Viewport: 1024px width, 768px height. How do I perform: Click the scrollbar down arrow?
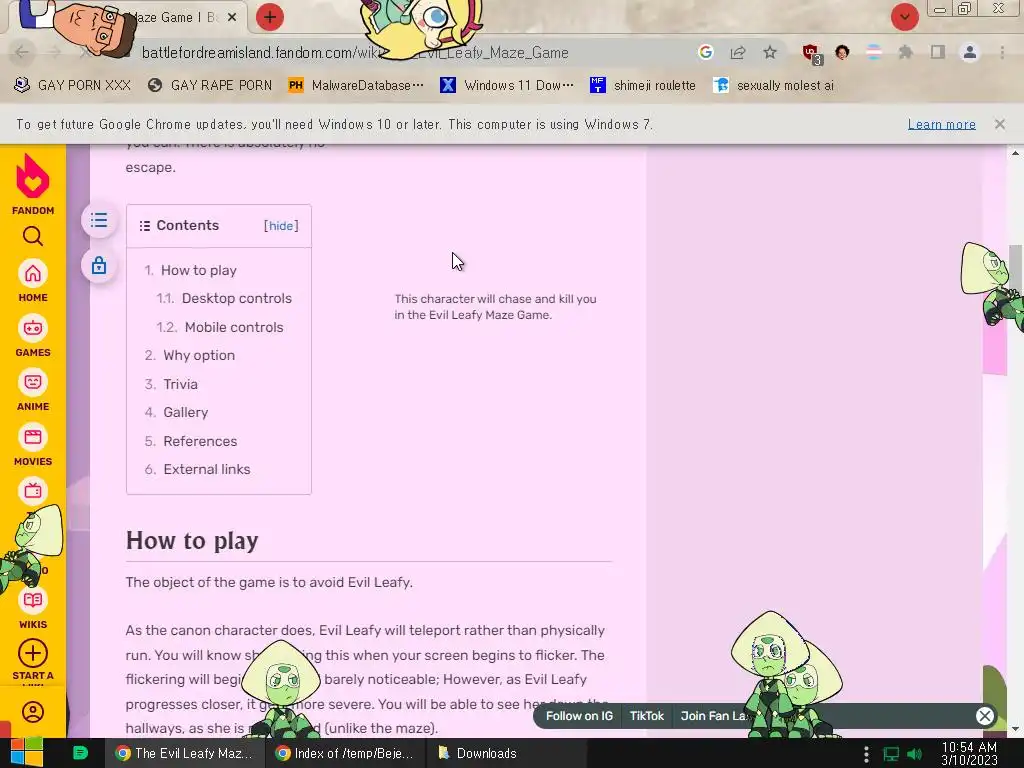(x=1015, y=729)
